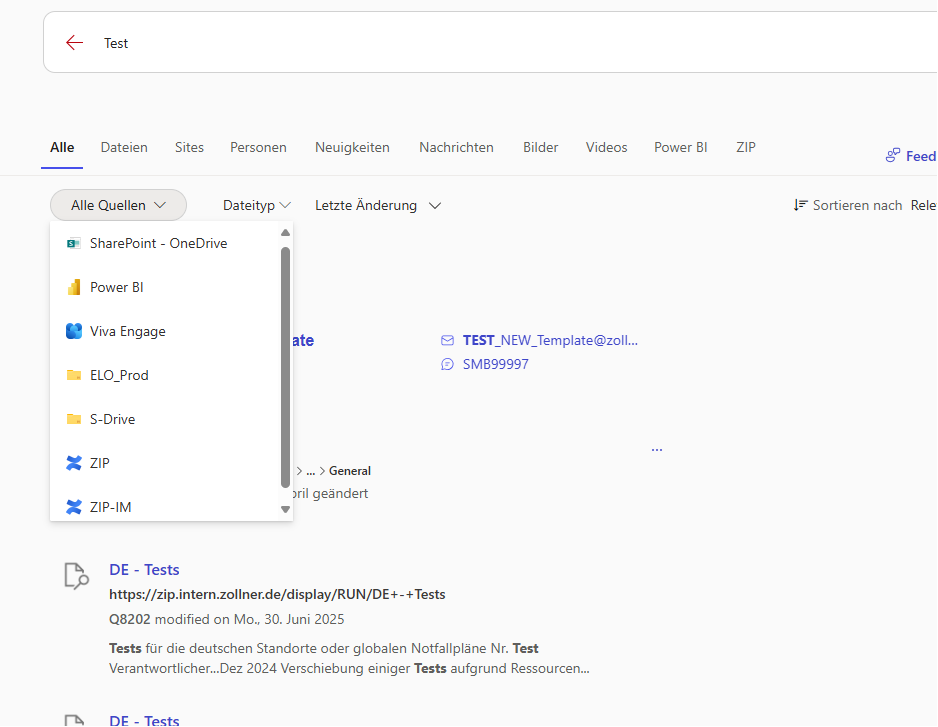Open the SMB99997 chat link
Screen dimensions: 938x727
495,364
